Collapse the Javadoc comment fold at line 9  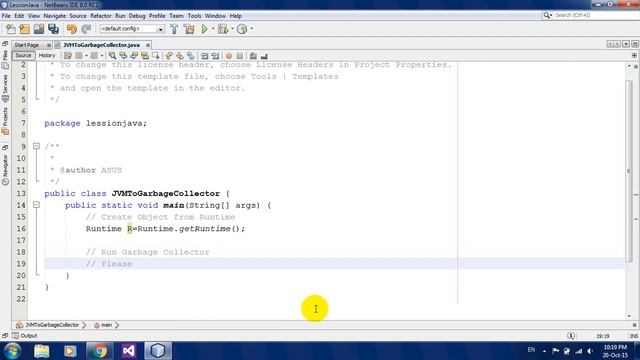[x=36, y=146]
